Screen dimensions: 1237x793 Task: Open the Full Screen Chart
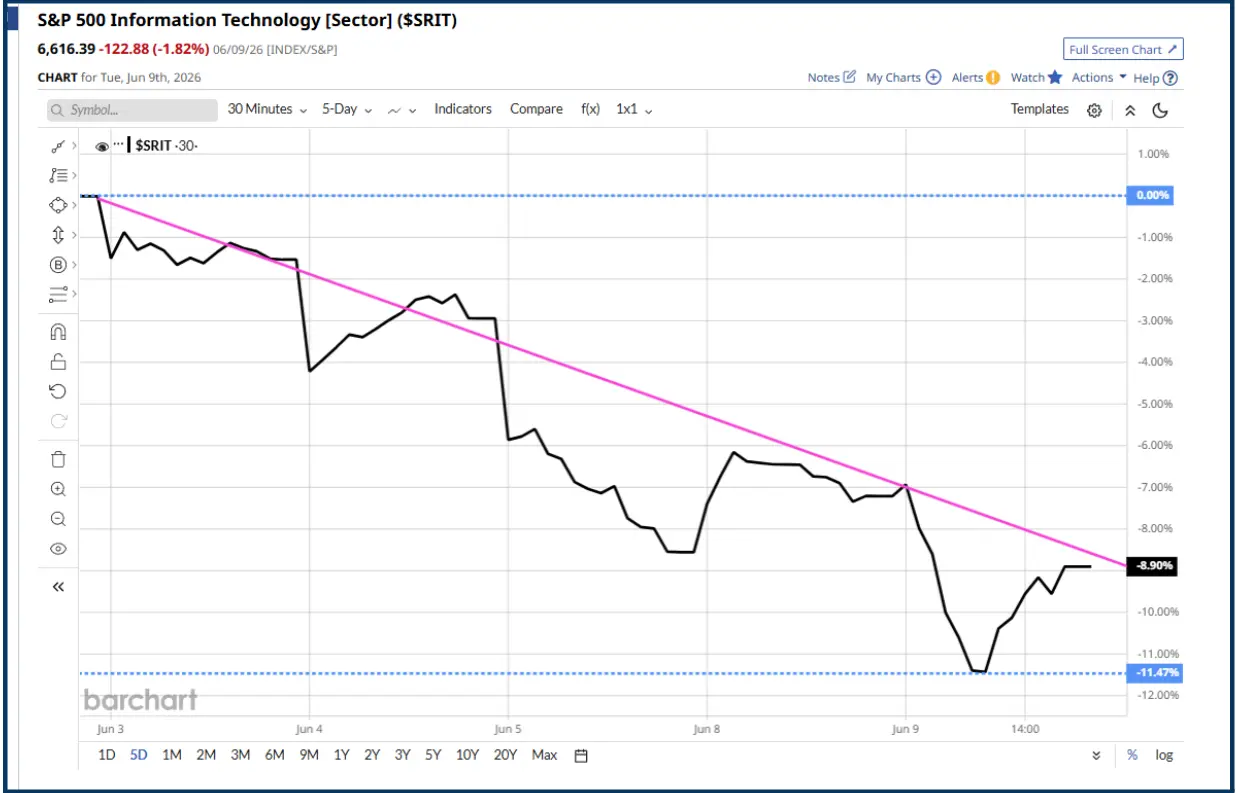[1123, 49]
